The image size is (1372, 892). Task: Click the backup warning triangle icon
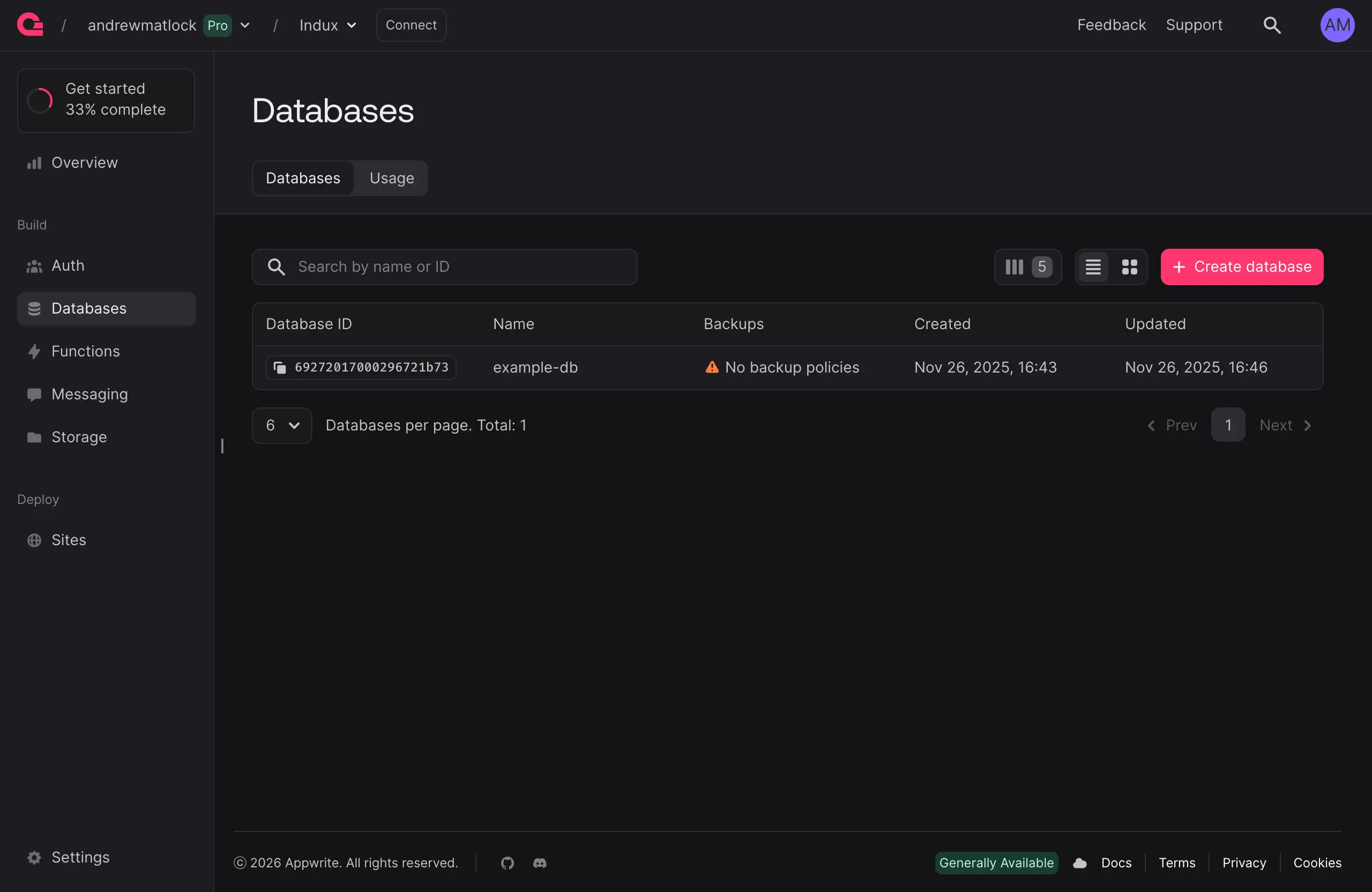(712, 367)
